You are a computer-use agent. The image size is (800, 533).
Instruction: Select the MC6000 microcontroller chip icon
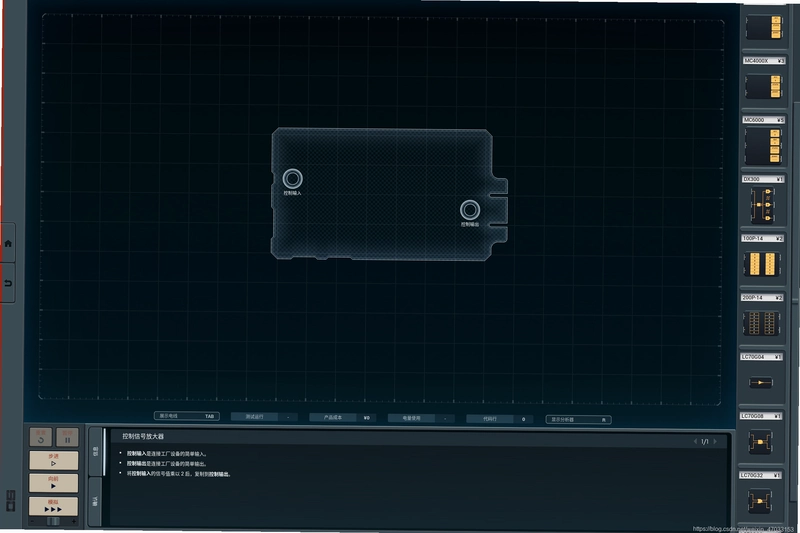764,145
